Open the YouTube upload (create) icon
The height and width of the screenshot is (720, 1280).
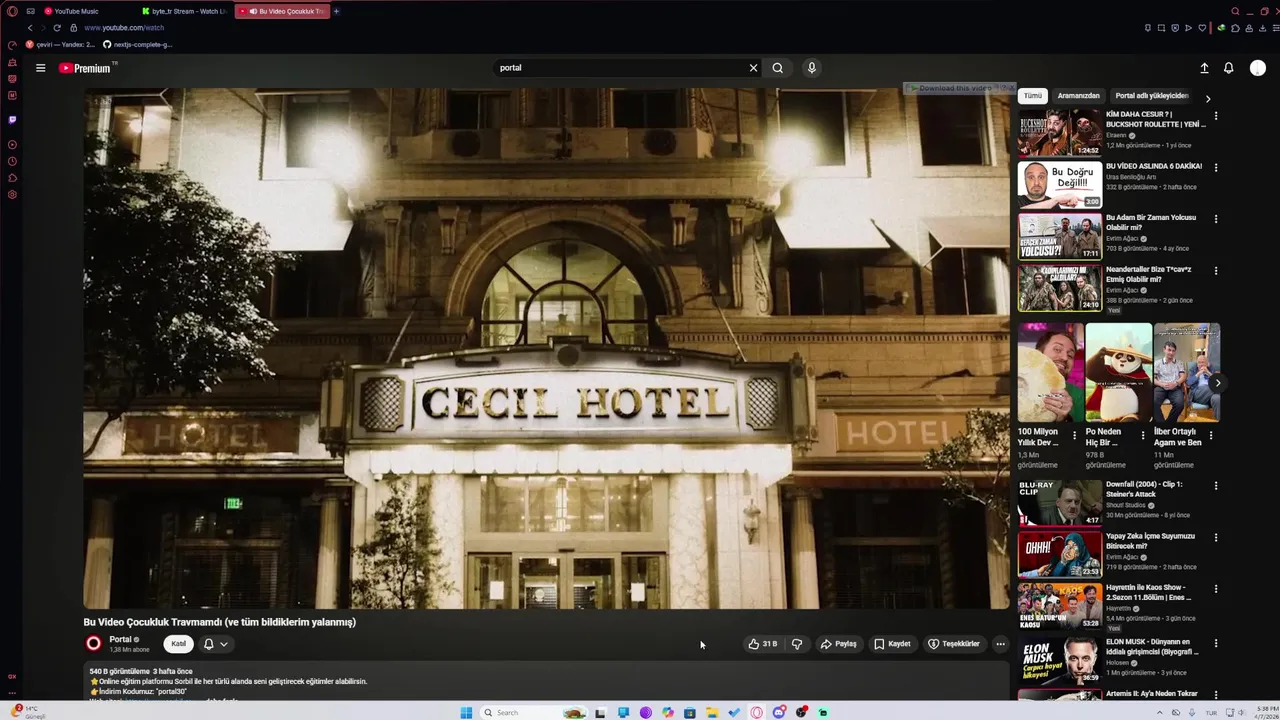1204,68
